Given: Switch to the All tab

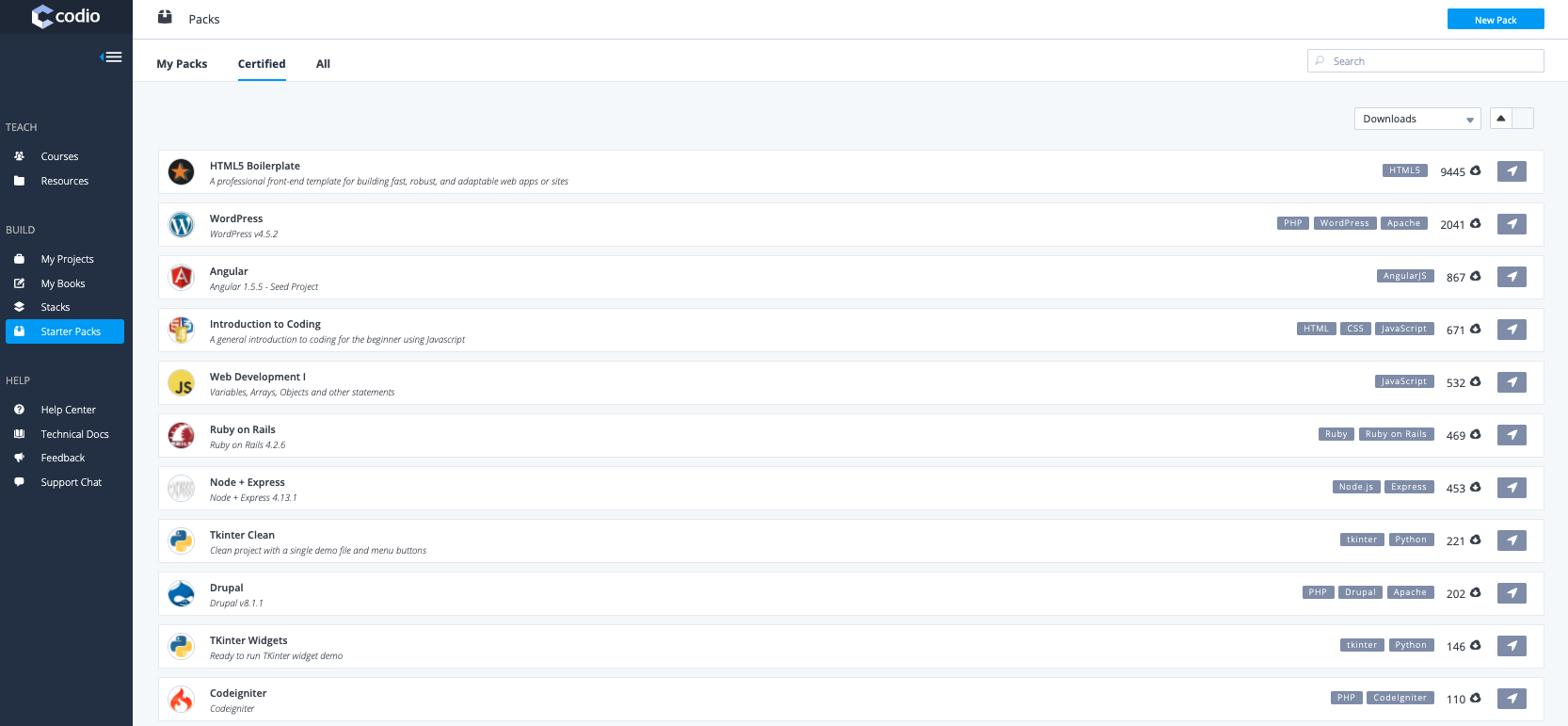Looking at the screenshot, I should click(323, 64).
